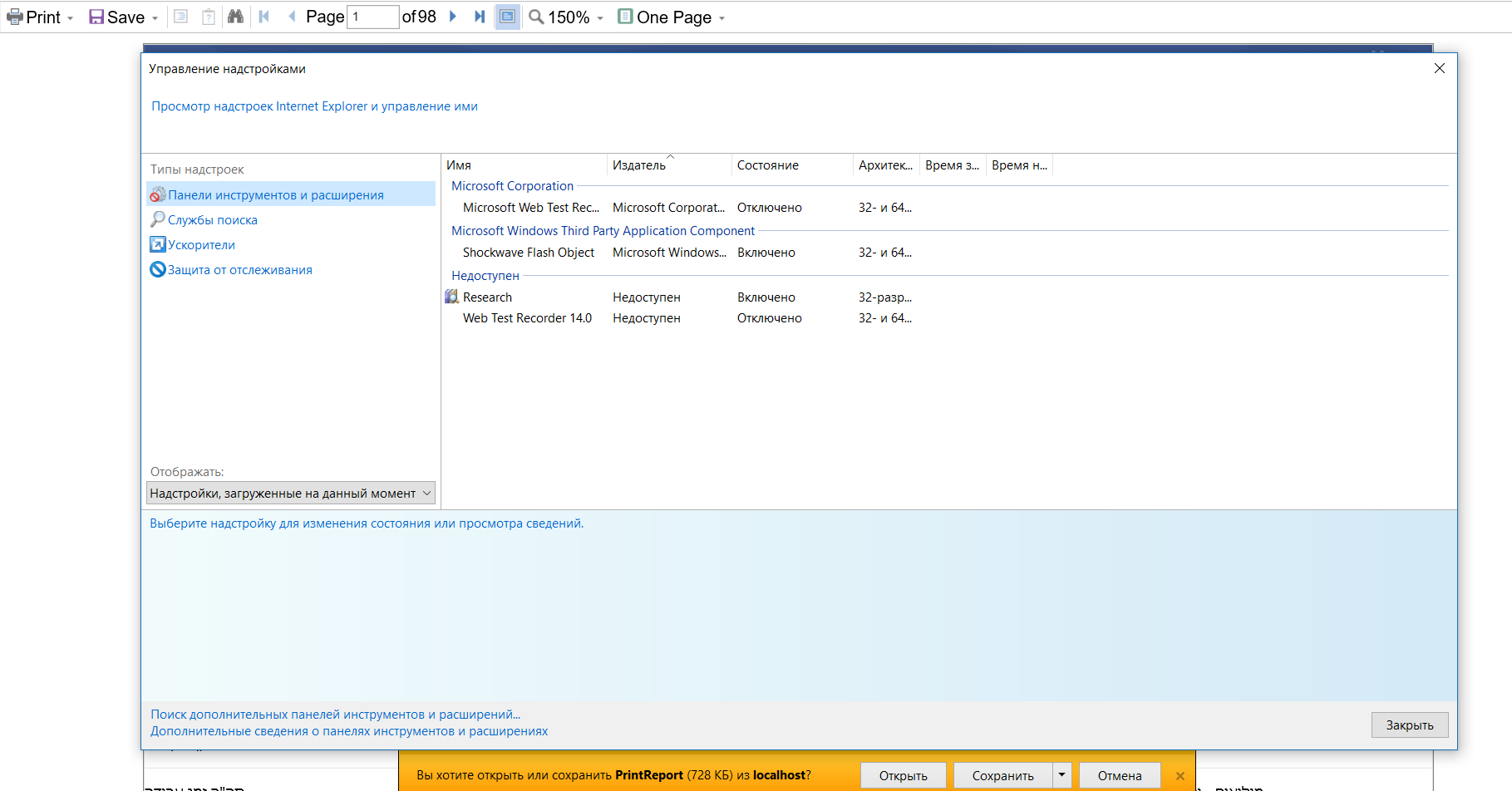This screenshot has width=1512, height=791.
Task: Close the add-ons management dialog
Action: pyautogui.click(x=1440, y=68)
